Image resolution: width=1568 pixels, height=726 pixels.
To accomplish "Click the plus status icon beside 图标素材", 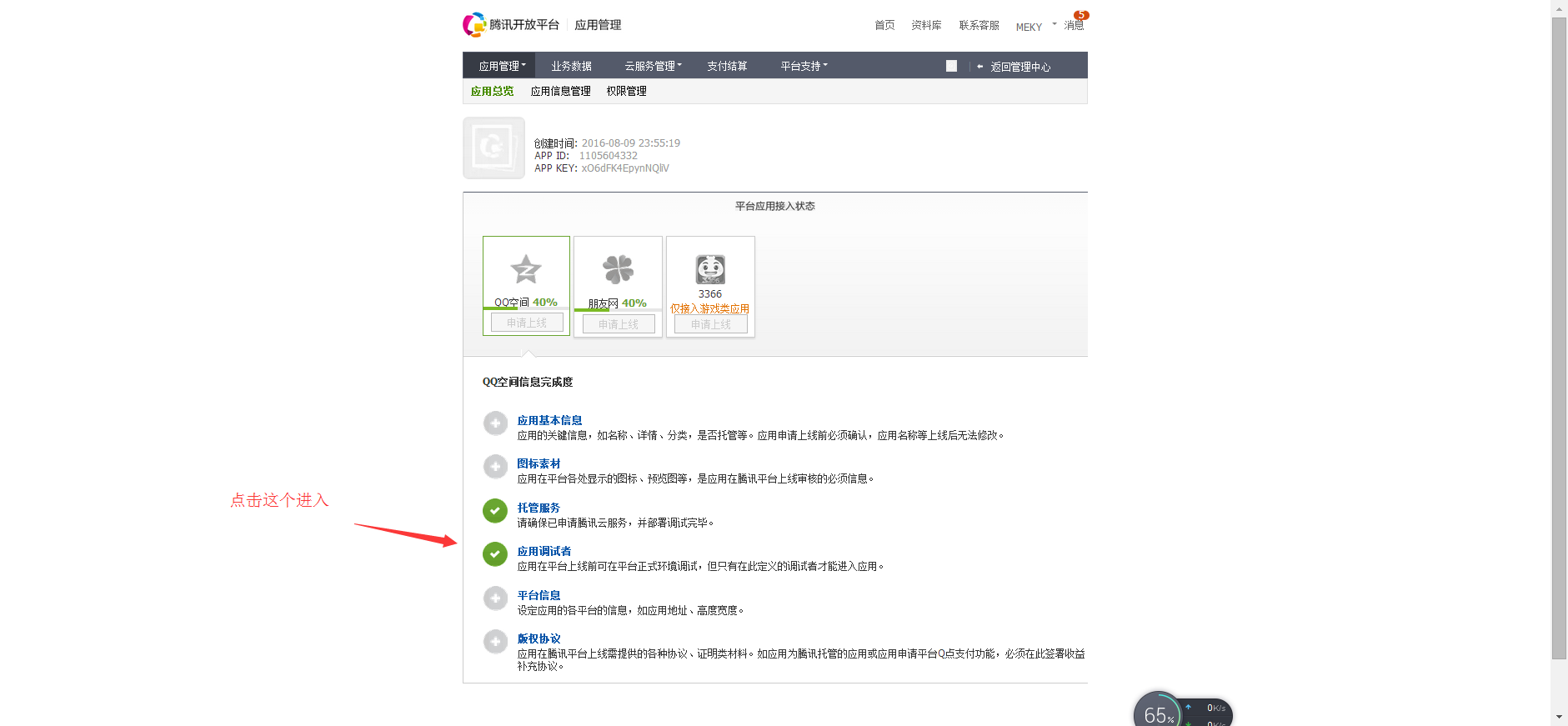I will 495,467.
